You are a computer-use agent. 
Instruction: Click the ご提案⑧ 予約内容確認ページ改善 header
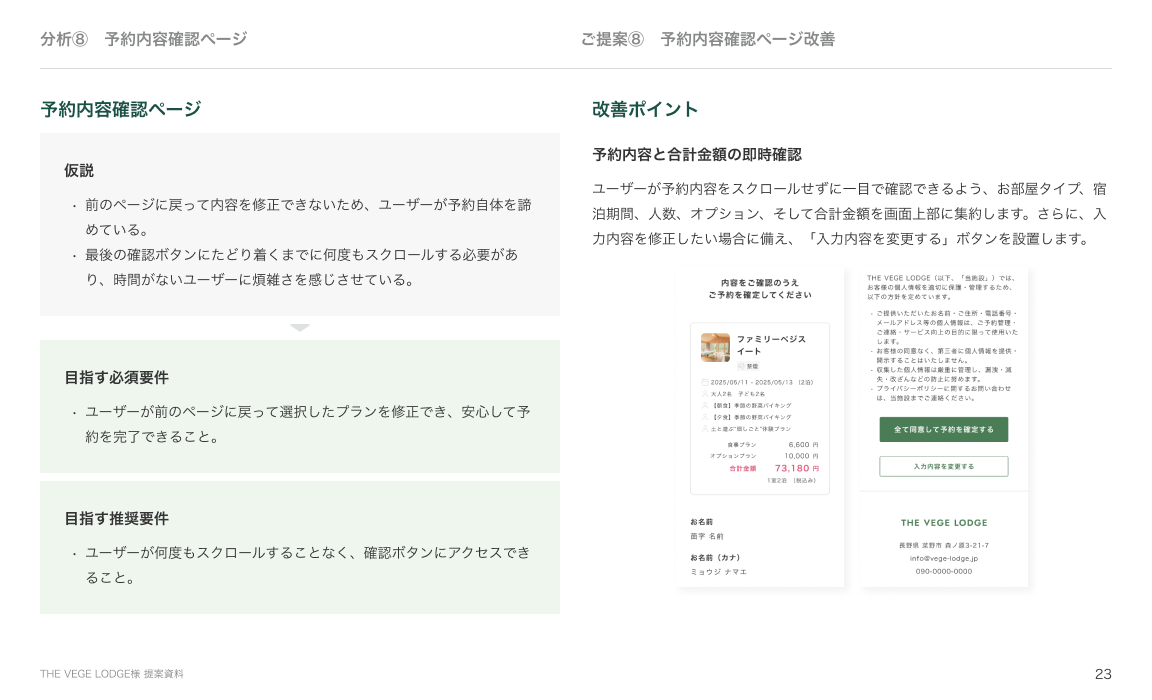[x=707, y=39]
